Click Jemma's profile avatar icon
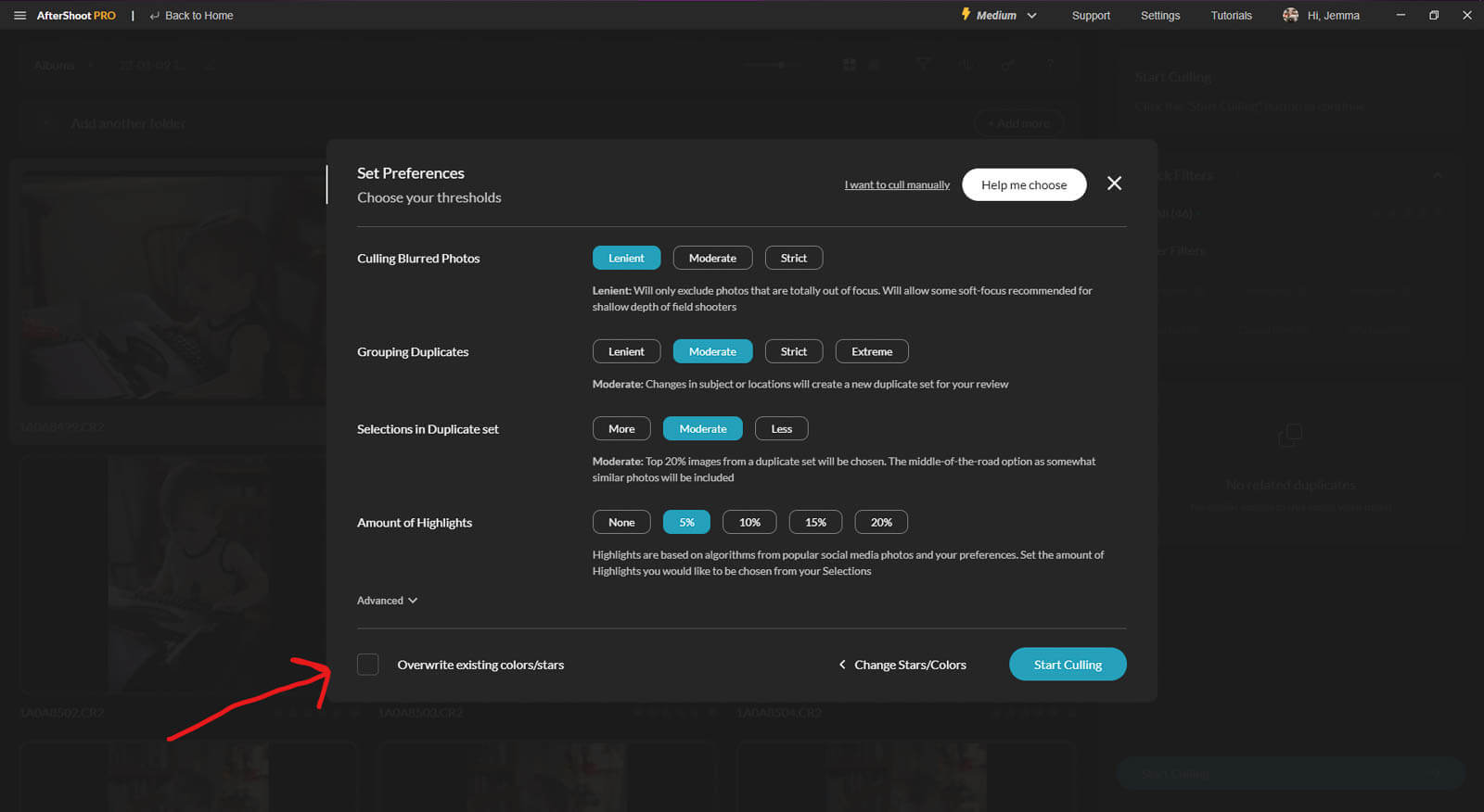The width and height of the screenshot is (1484, 812). click(x=1290, y=15)
